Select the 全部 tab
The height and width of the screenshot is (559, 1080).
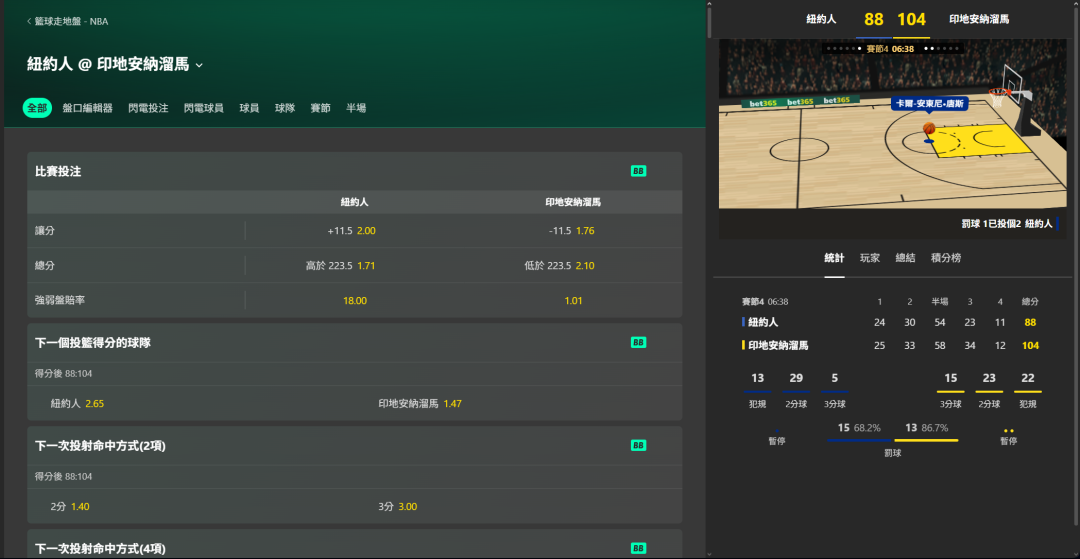click(37, 108)
